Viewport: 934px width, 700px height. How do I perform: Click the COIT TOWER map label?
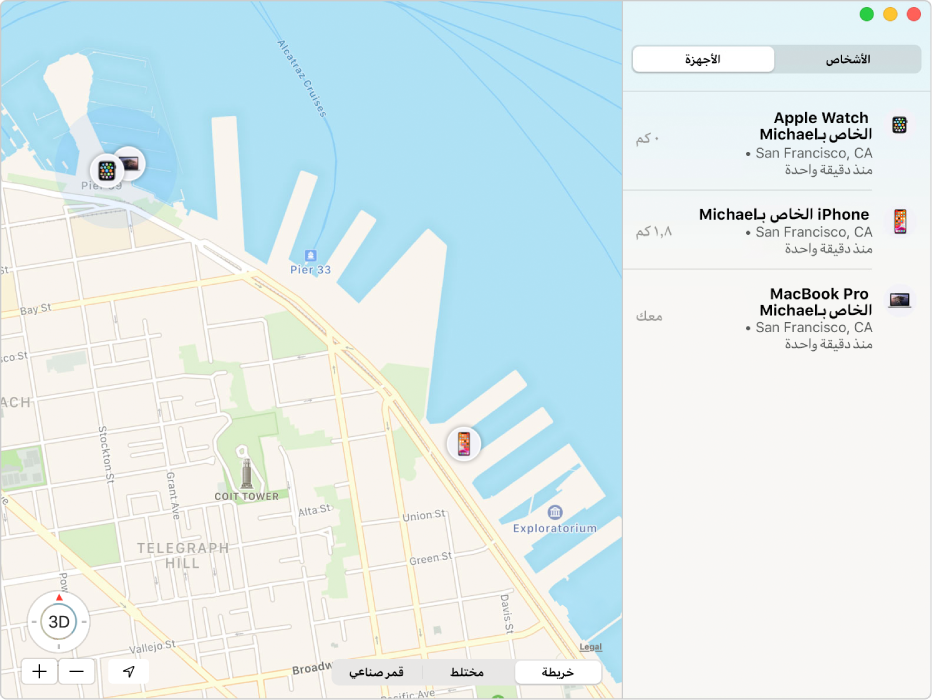point(247,496)
